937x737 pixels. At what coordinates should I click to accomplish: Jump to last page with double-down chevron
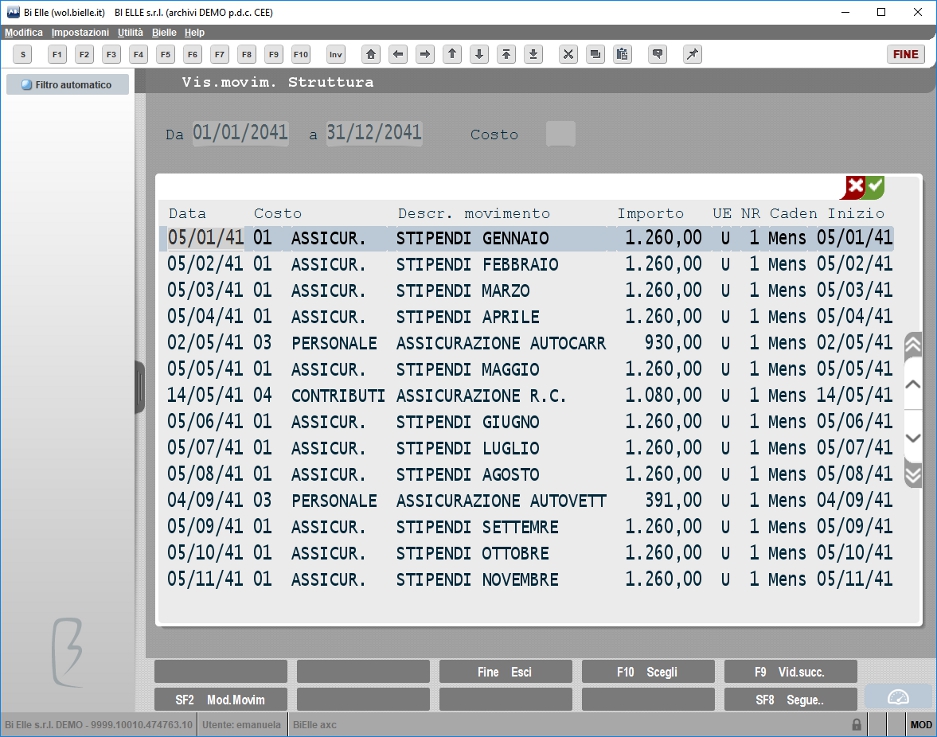pyautogui.click(x=913, y=475)
